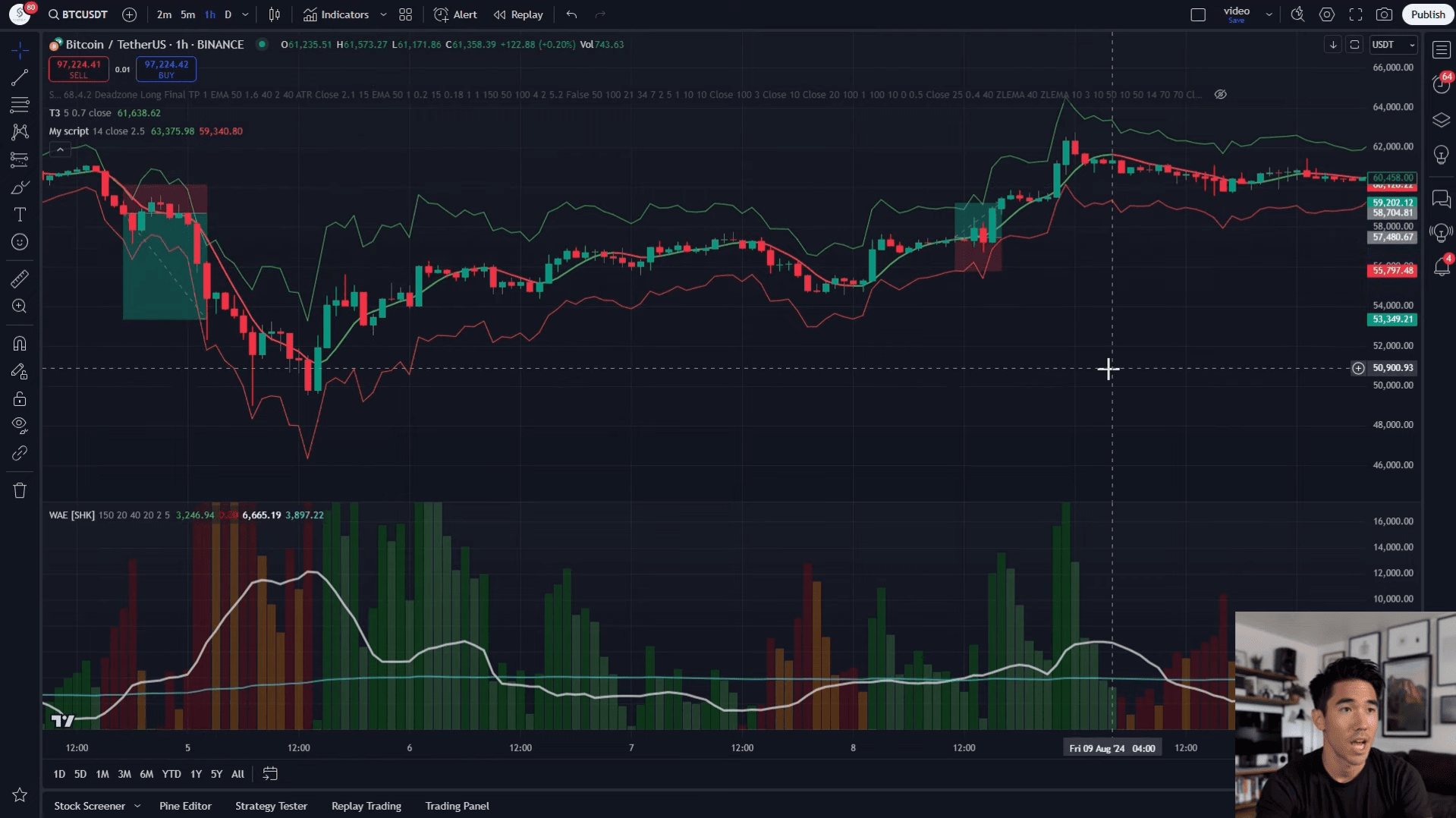Switch to 5m timeframe

(187, 14)
